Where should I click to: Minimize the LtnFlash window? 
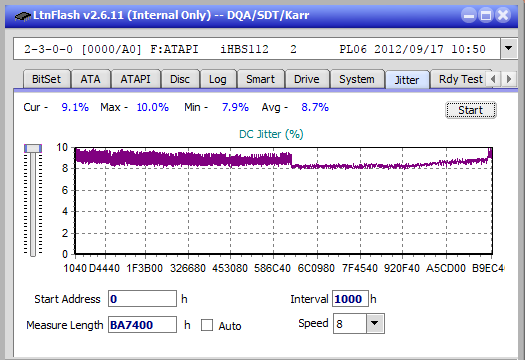click(x=469, y=15)
